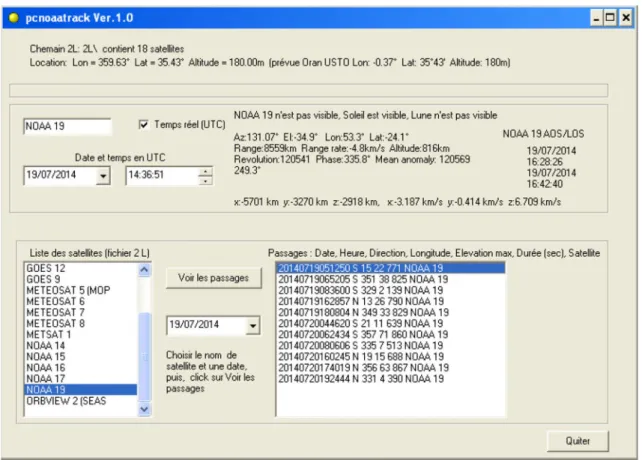Select METEOSAT 8 in satellite list
This screenshot has height=460, width=642.
tap(81, 324)
